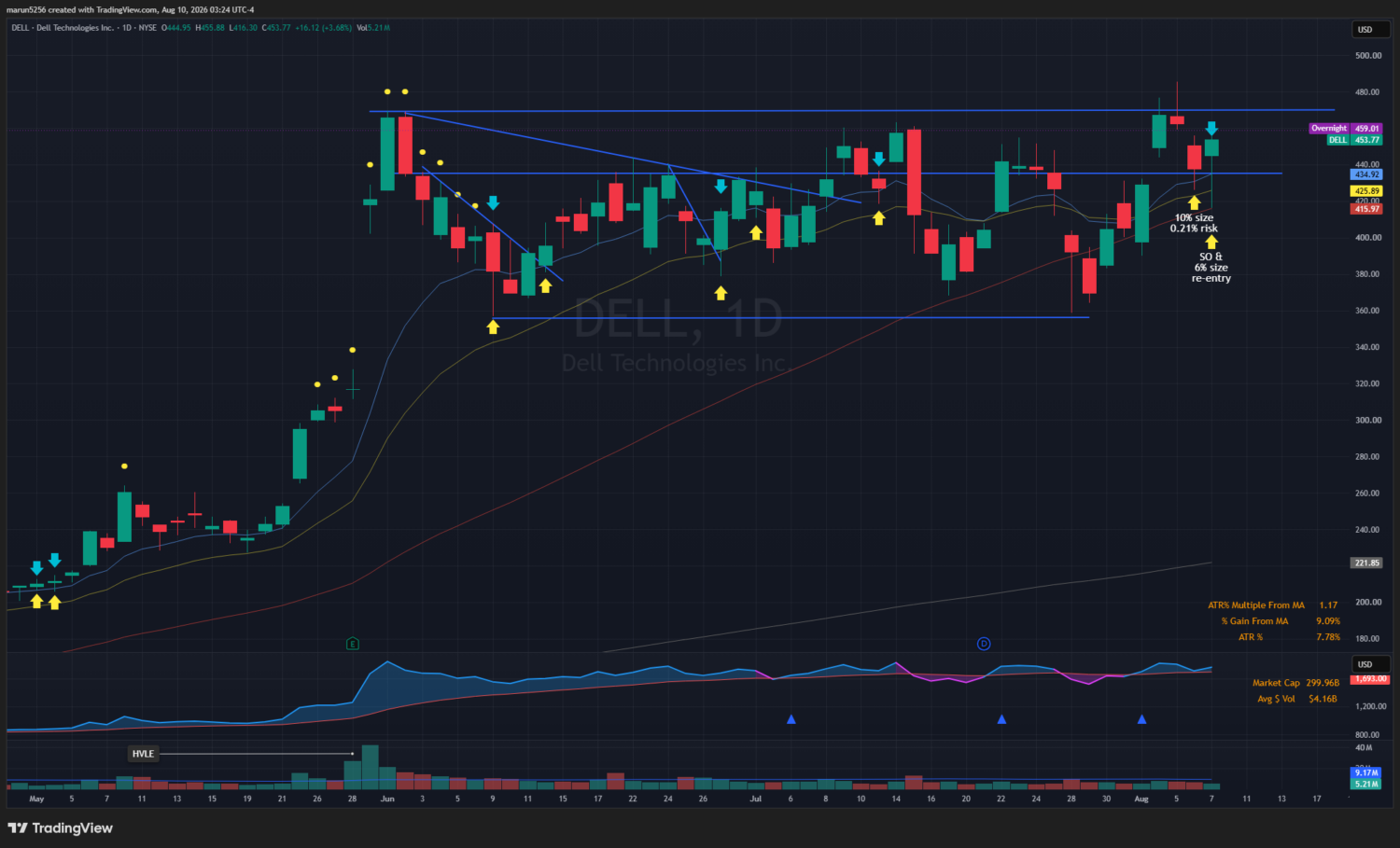Viewport: 1400px width, 848px height.
Task: Click the blue triangle marker below July 30
Action: coord(1141,719)
